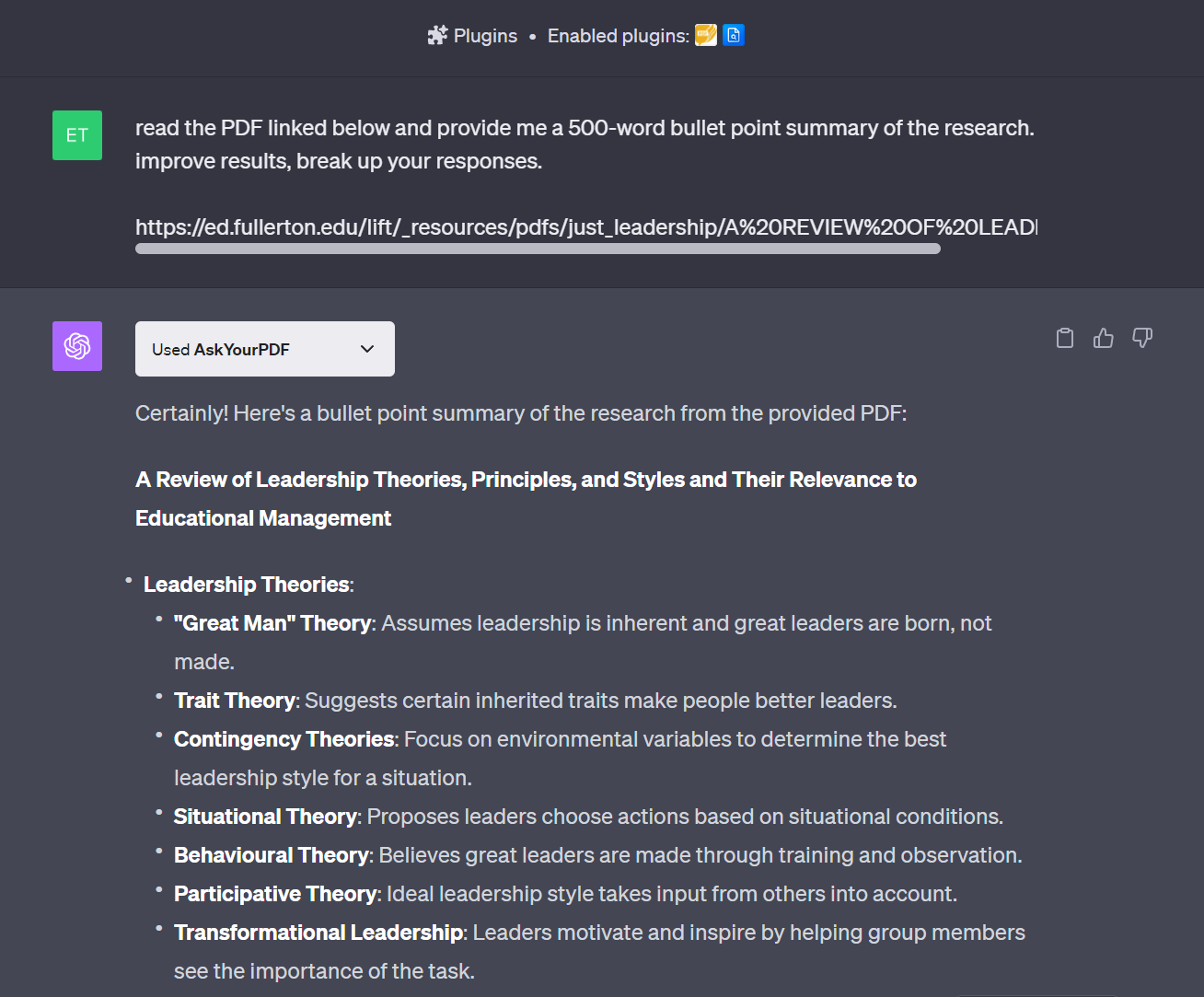Give the response a thumbs up
This screenshot has width=1204, height=997.
pos(1104,338)
